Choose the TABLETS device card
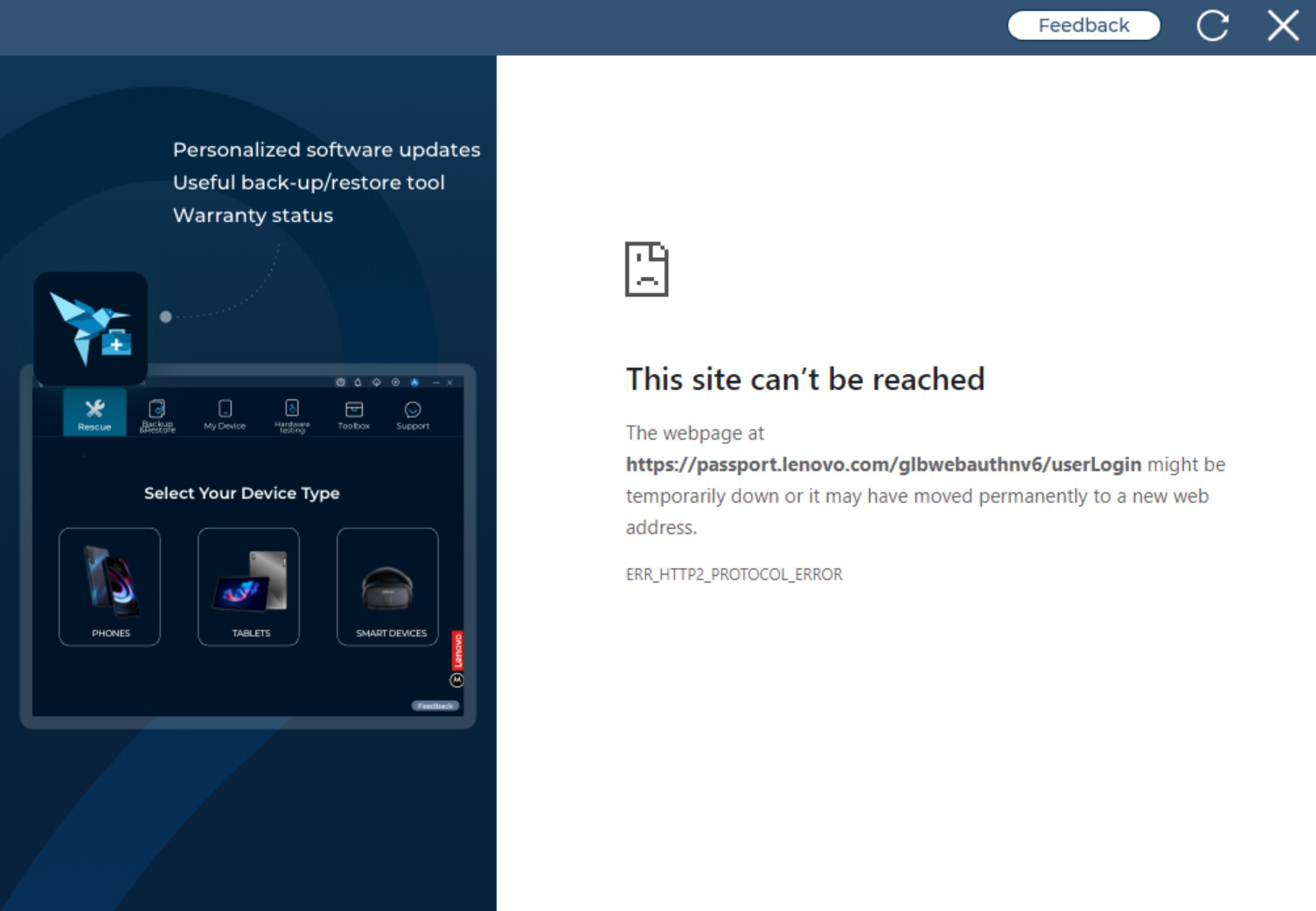The width and height of the screenshot is (1316, 911). [248, 587]
